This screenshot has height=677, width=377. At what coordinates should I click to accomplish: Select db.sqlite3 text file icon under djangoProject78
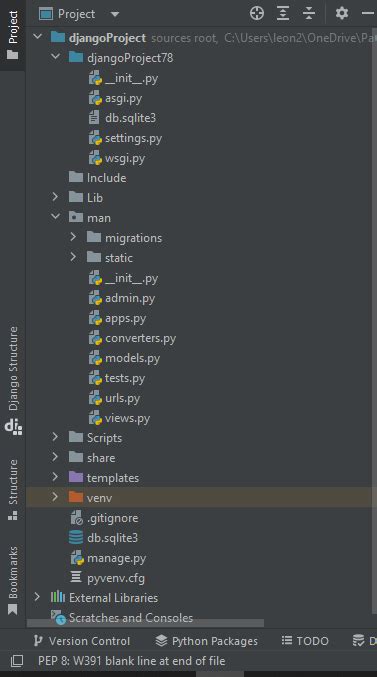[x=94, y=118]
